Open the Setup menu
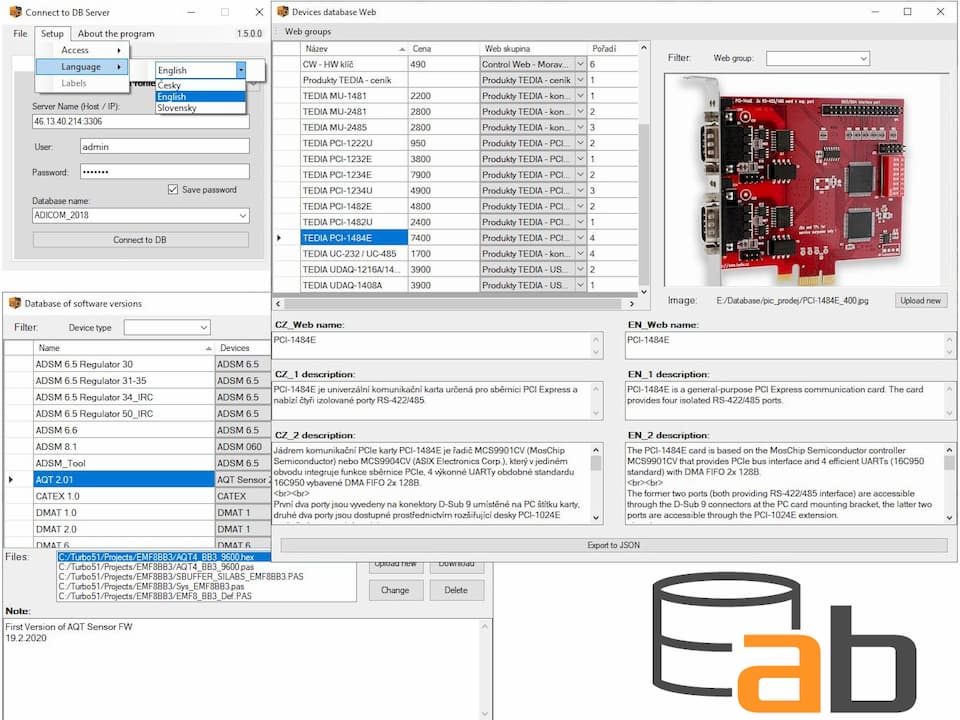960x720 pixels. click(52, 34)
